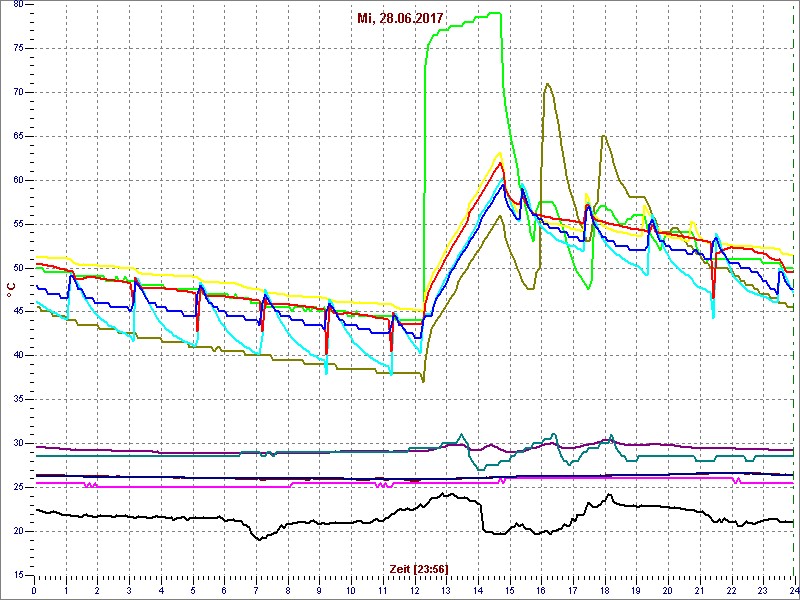Click the 30 y-axis tick label

[18, 444]
